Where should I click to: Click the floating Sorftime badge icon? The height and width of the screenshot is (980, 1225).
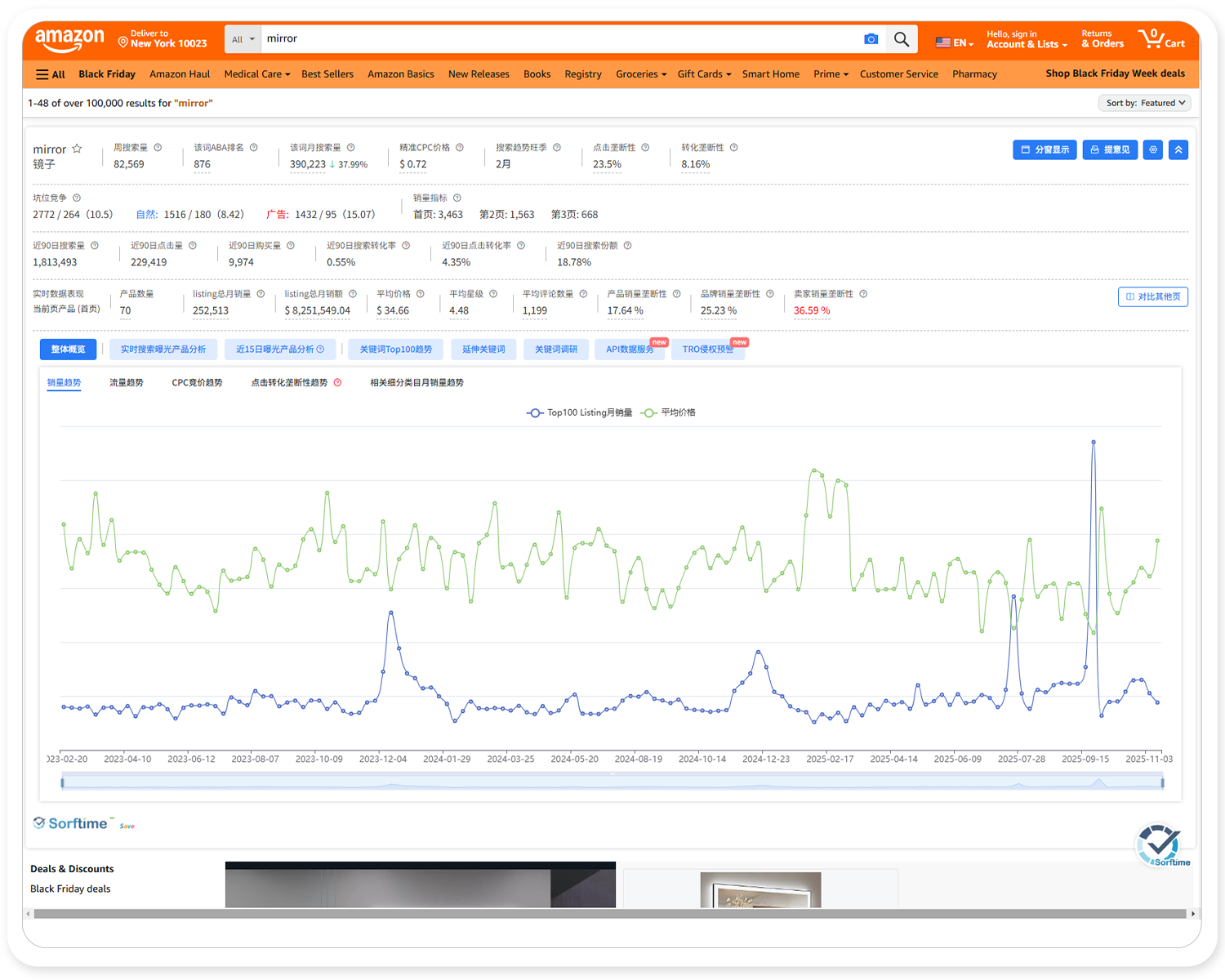coord(1160,844)
